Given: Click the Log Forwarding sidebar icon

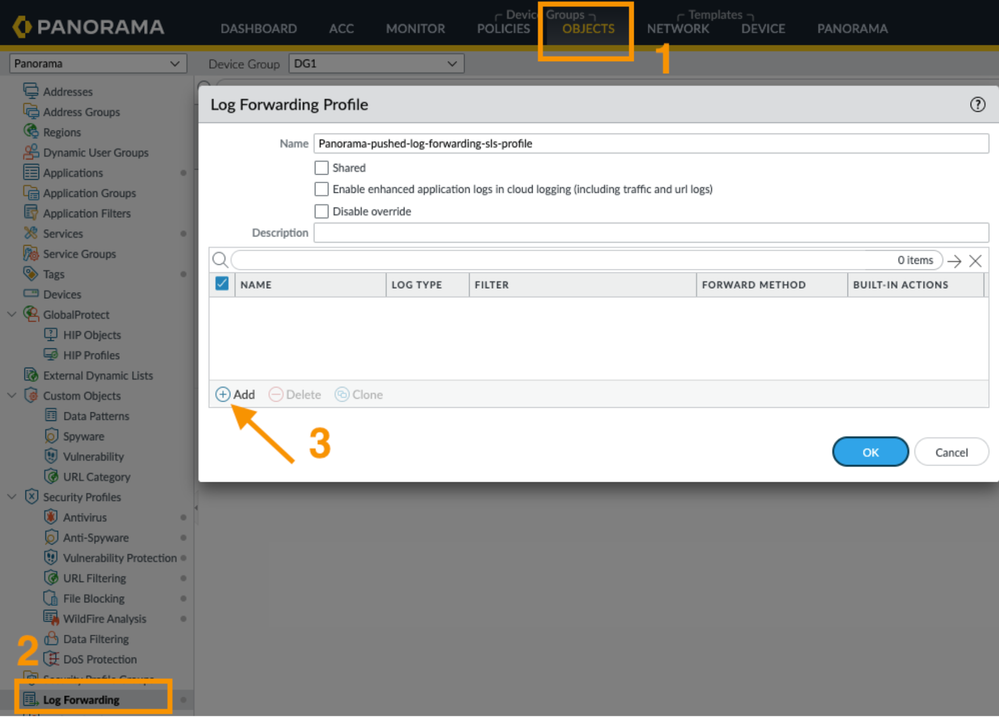Looking at the screenshot, I should pyautogui.click(x=31, y=700).
